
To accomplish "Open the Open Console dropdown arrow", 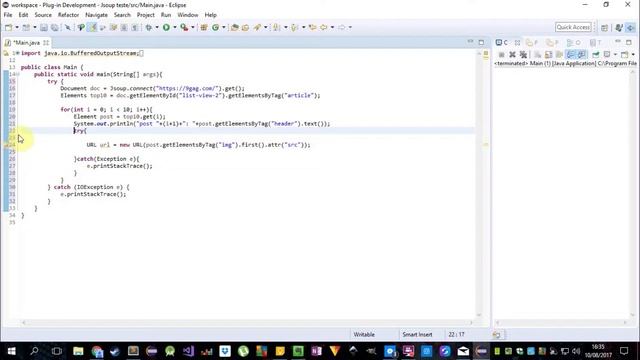I will click(x=633, y=54).
